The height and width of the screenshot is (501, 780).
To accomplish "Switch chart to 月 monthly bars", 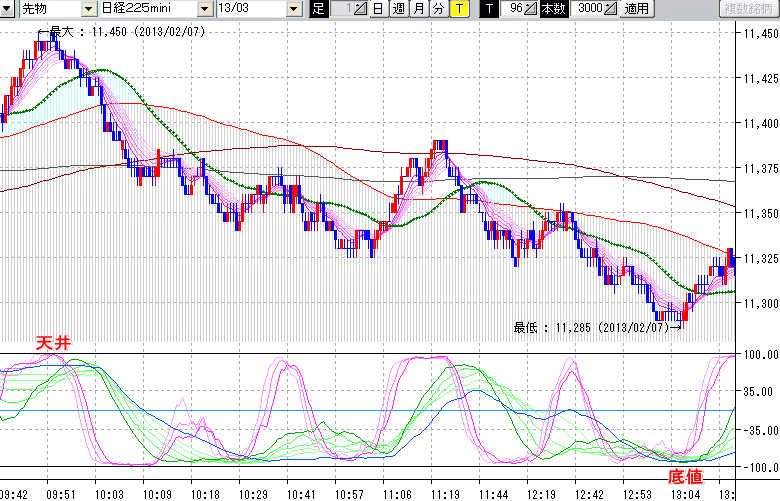I will [x=418, y=9].
